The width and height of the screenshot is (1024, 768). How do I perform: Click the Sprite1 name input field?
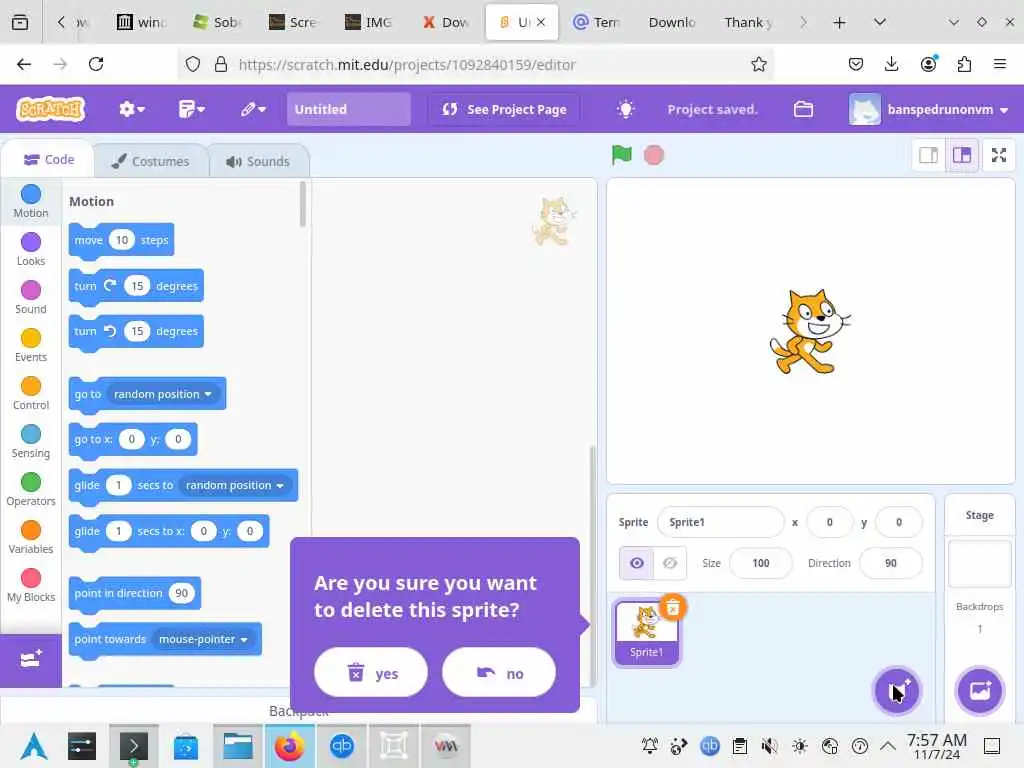(x=720, y=522)
